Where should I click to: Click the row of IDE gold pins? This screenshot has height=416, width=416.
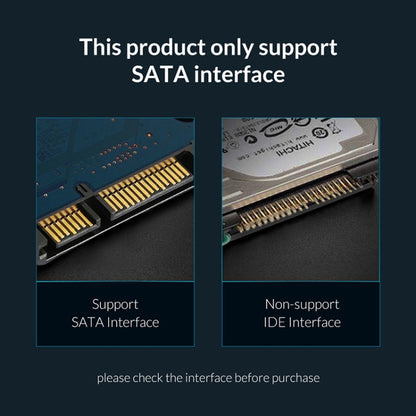tap(297, 204)
